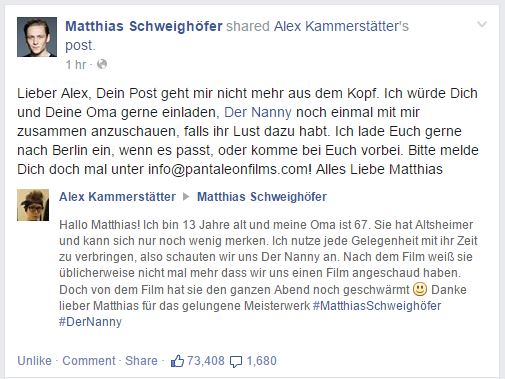The width and height of the screenshot is (505, 379).
Task: Click the thumbs-up likes count icon
Action: (x=177, y=361)
